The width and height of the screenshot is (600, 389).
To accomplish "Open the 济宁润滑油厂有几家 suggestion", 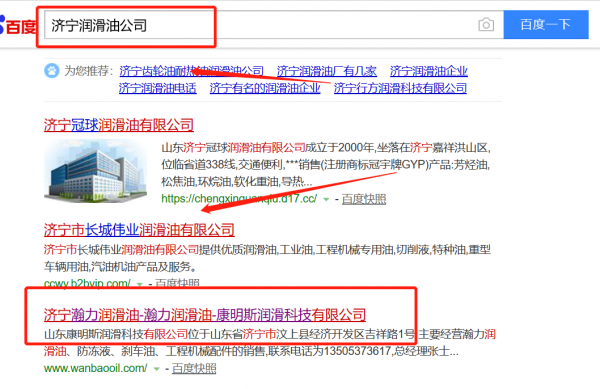I will 326,71.
